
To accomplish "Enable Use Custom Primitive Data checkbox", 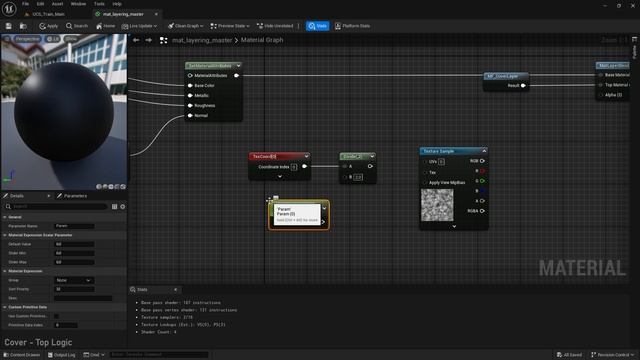I will [57, 316].
